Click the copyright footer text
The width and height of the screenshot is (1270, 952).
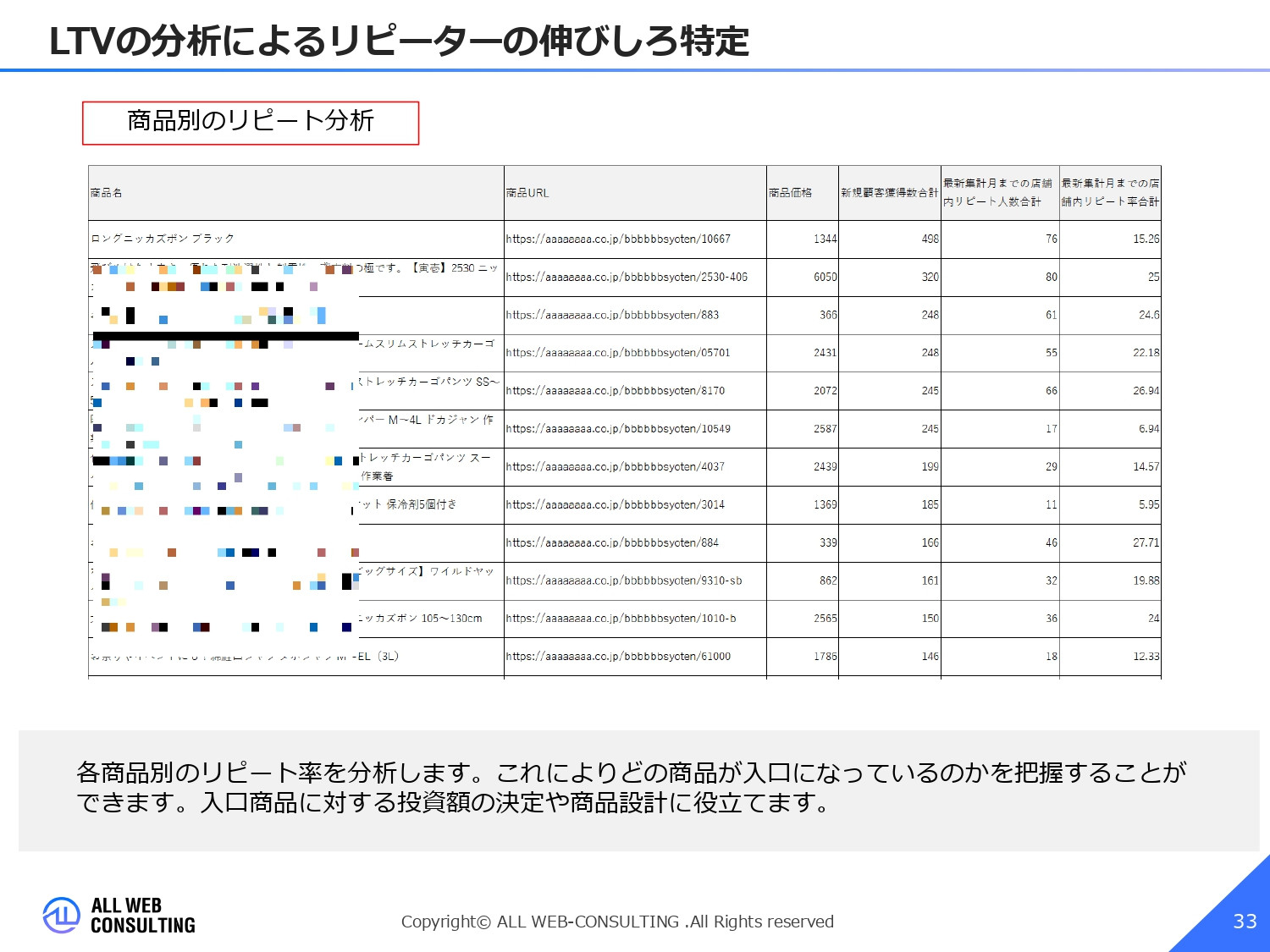pyautogui.click(x=618, y=922)
